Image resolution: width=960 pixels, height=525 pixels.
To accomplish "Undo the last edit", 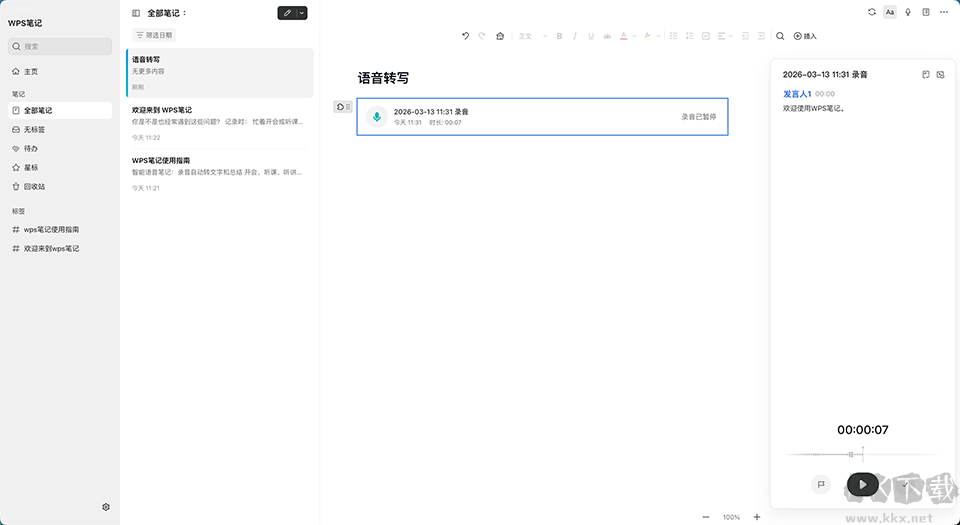I will tap(465, 36).
